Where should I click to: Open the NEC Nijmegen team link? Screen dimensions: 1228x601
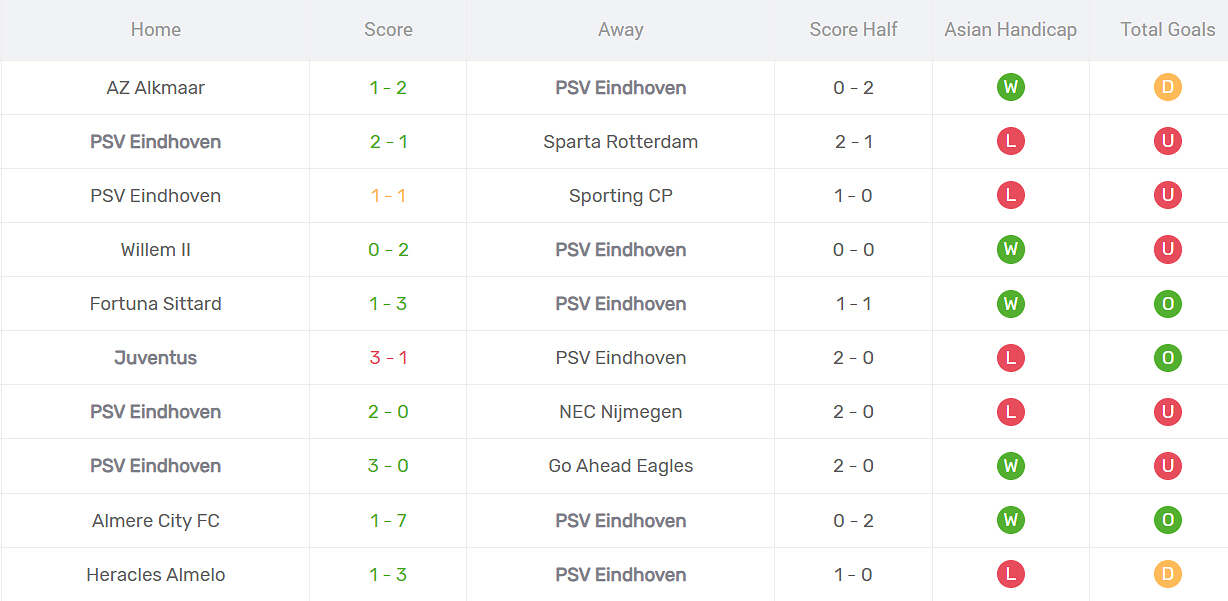pyautogui.click(x=620, y=411)
